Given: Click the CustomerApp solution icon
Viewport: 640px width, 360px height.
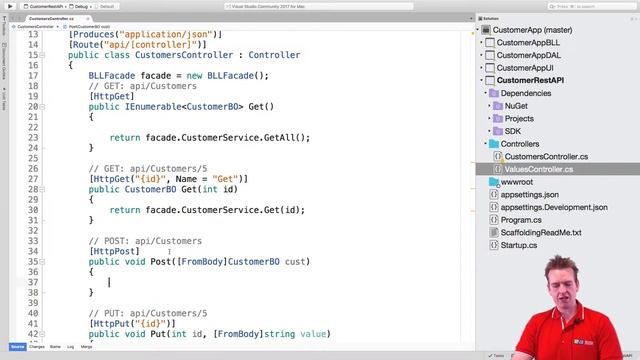Looking at the screenshot, I should coord(486,30).
